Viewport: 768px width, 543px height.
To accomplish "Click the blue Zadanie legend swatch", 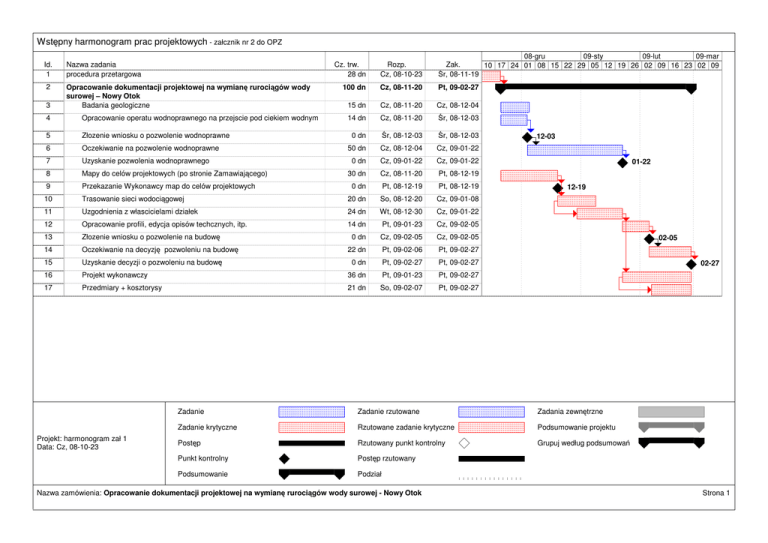I will [x=312, y=411].
